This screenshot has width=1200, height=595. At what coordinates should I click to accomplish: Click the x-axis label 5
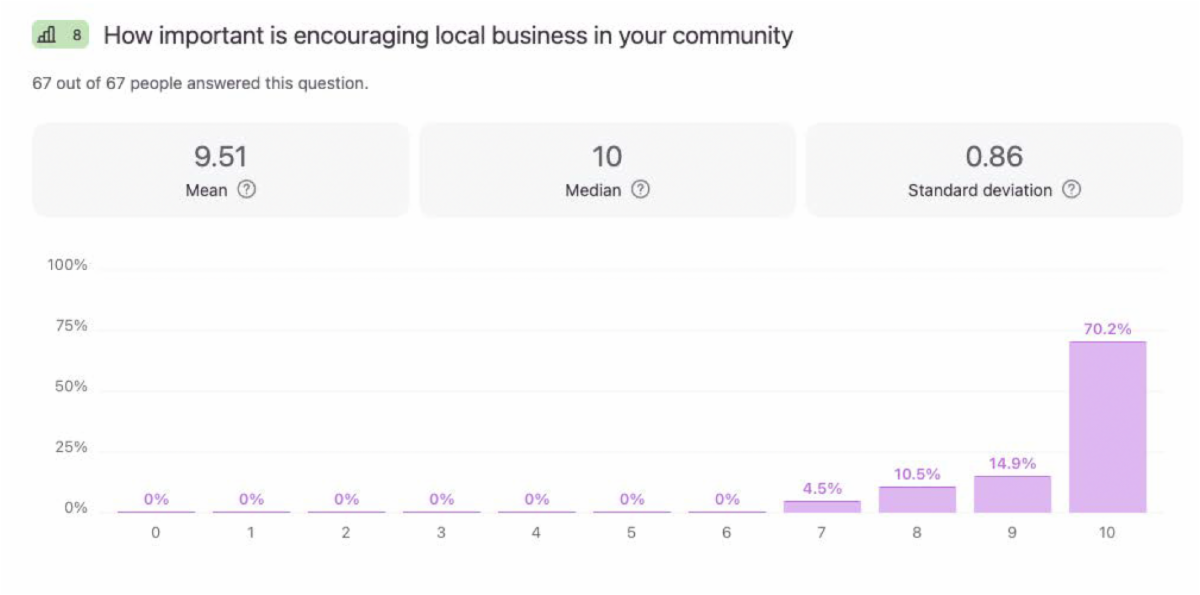pyautogui.click(x=631, y=533)
